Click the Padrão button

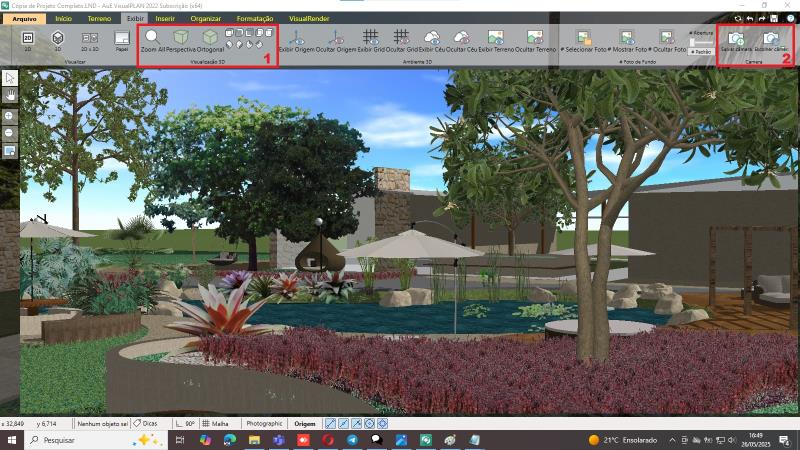coord(702,50)
